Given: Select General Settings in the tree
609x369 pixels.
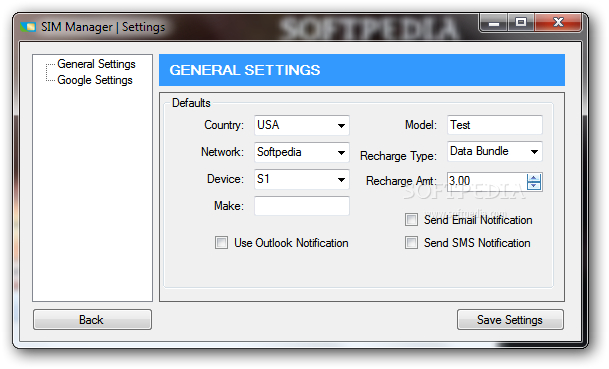Looking at the screenshot, I should point(96,64).
